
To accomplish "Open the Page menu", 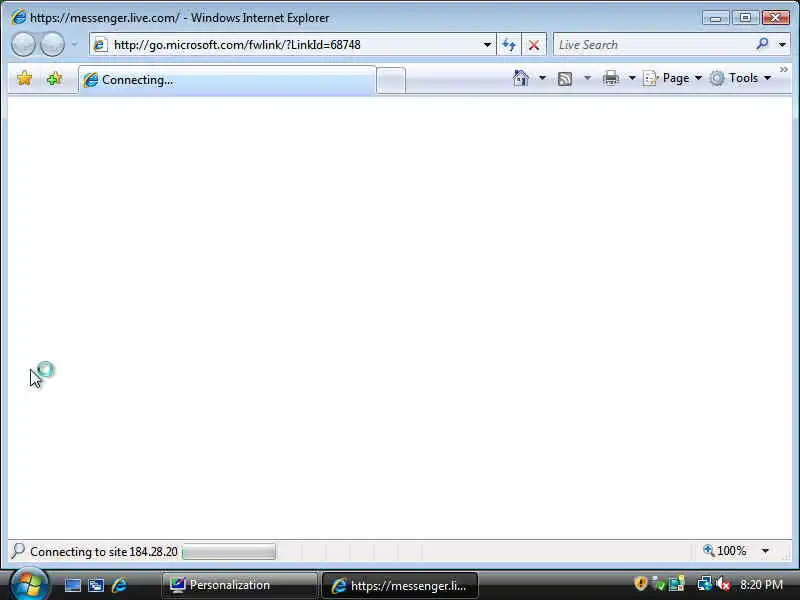I will click(x=672, y=78).
